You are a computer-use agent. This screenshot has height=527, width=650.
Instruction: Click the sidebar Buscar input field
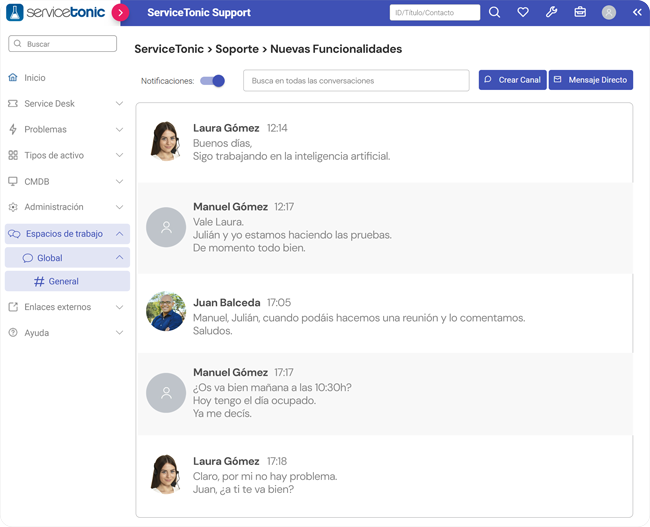(x=62, y=44)
